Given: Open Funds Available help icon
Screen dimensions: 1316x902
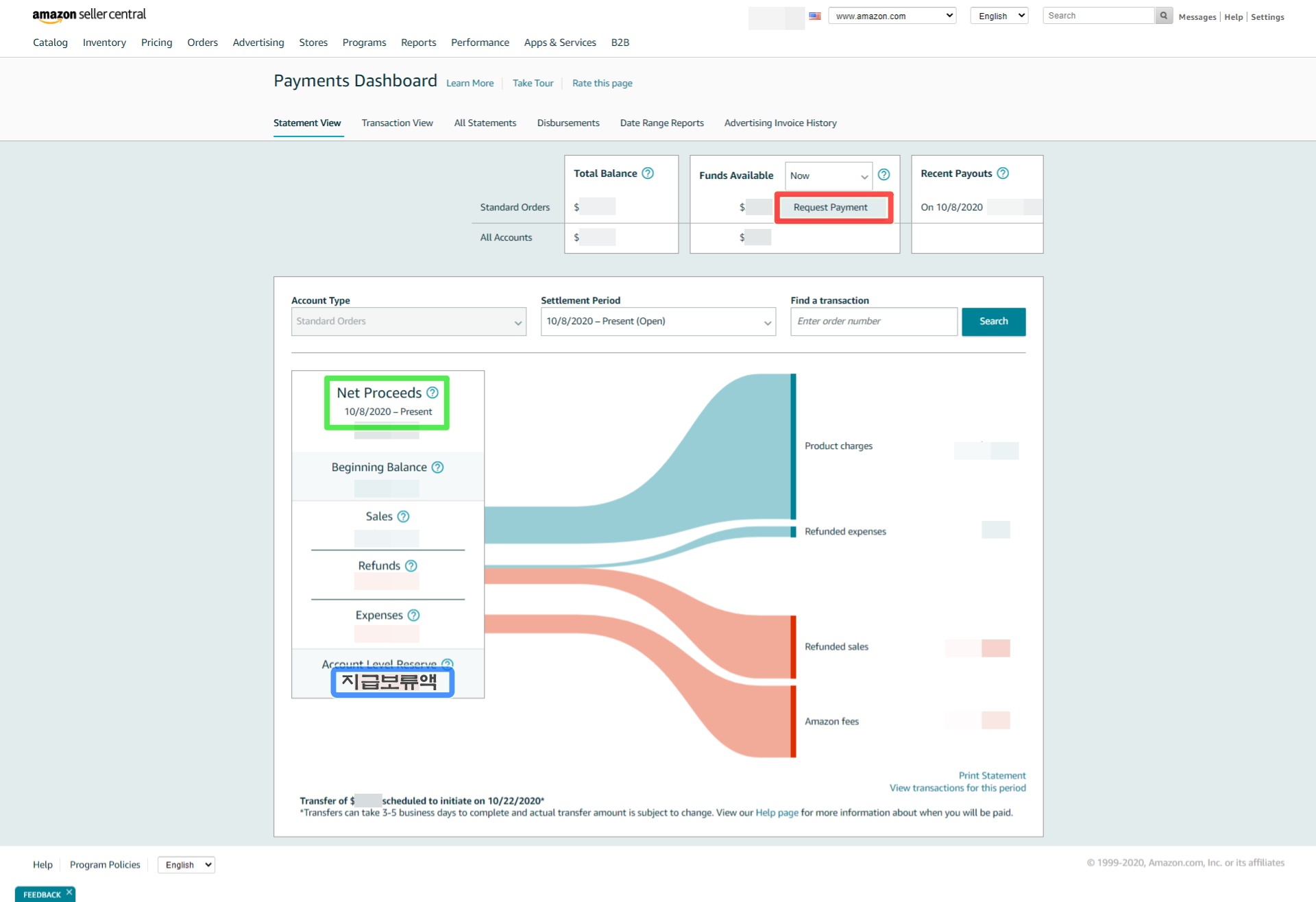Looking at the screenshot, I should click(884, 175).
